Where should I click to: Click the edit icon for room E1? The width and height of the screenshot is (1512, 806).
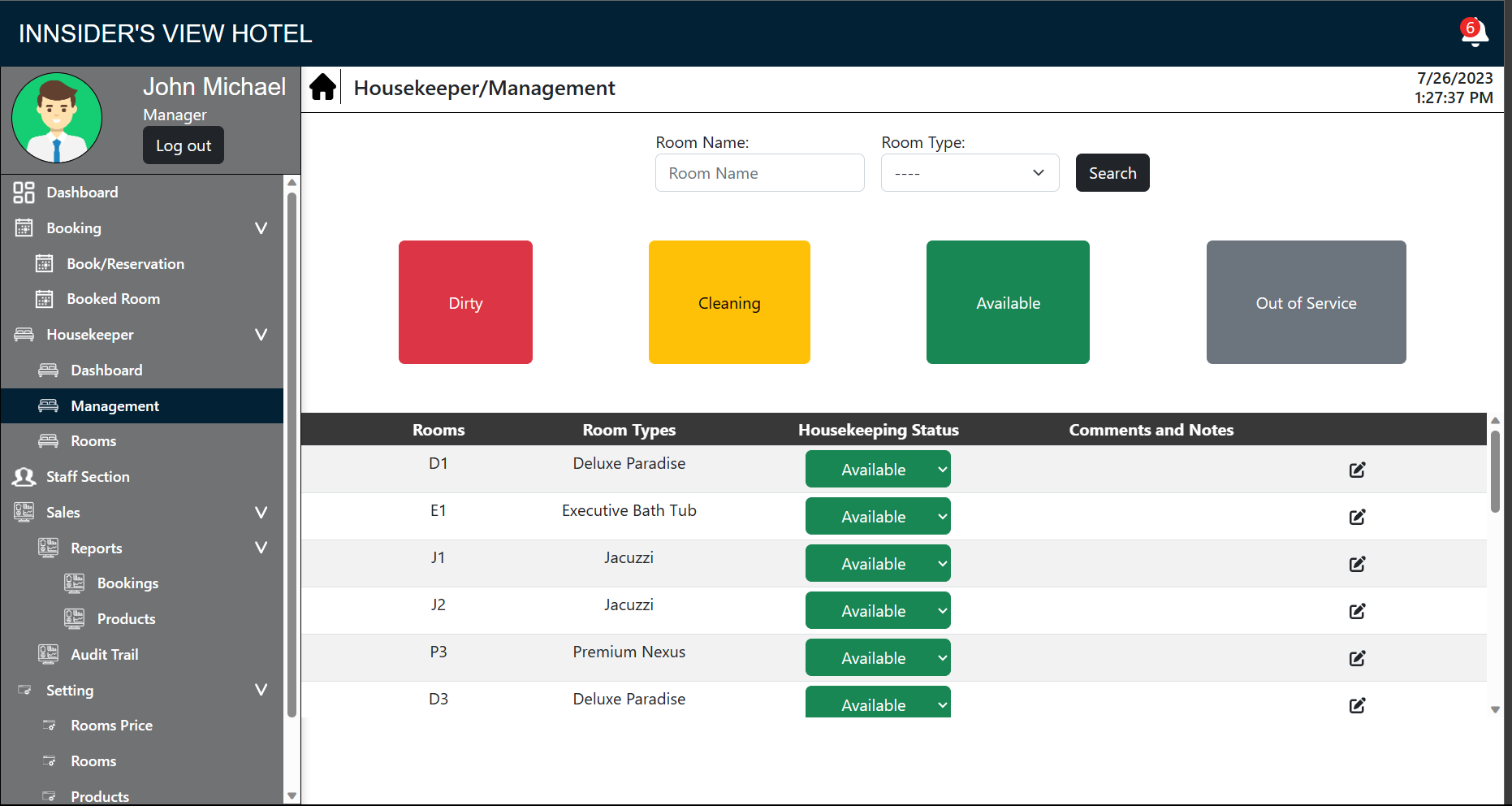(x=1357, y=517)
